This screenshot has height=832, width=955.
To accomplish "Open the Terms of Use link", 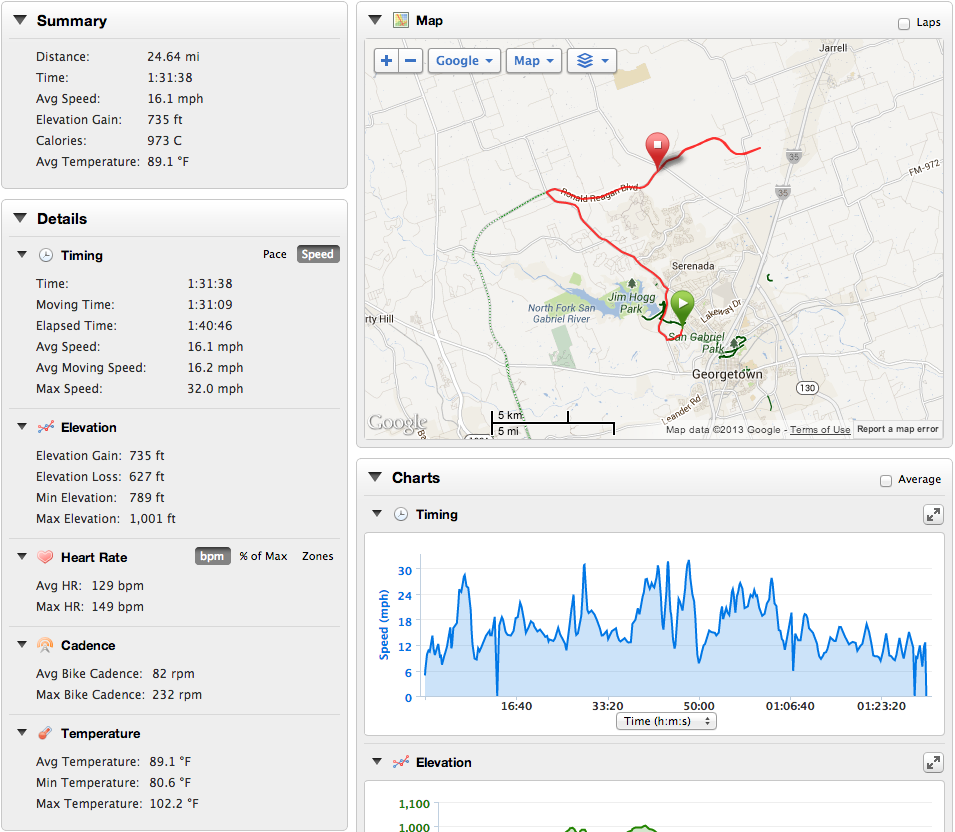I will [820, 430].
